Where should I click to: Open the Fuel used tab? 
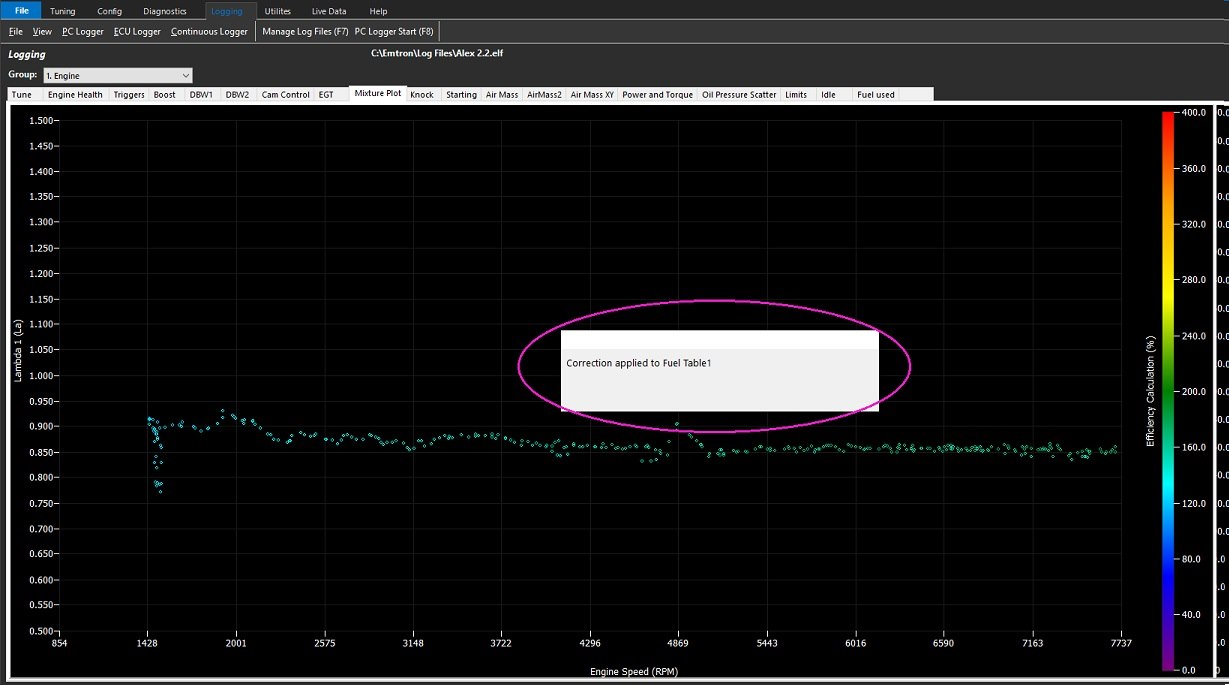click(876, 95)
